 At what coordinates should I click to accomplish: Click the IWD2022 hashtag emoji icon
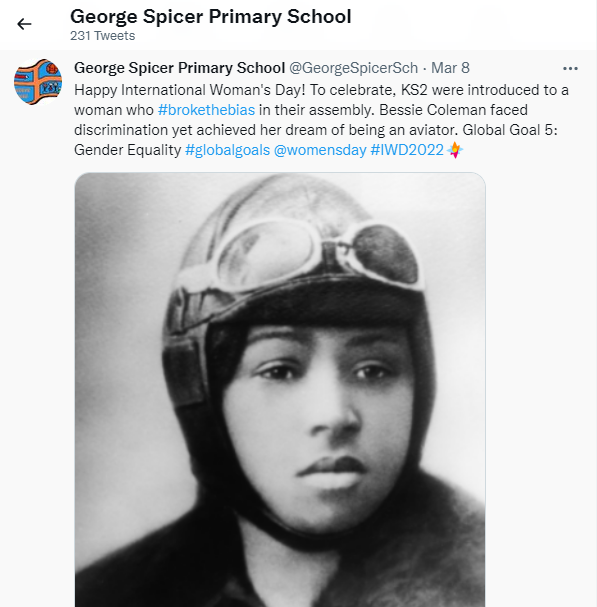coord(454,150)
